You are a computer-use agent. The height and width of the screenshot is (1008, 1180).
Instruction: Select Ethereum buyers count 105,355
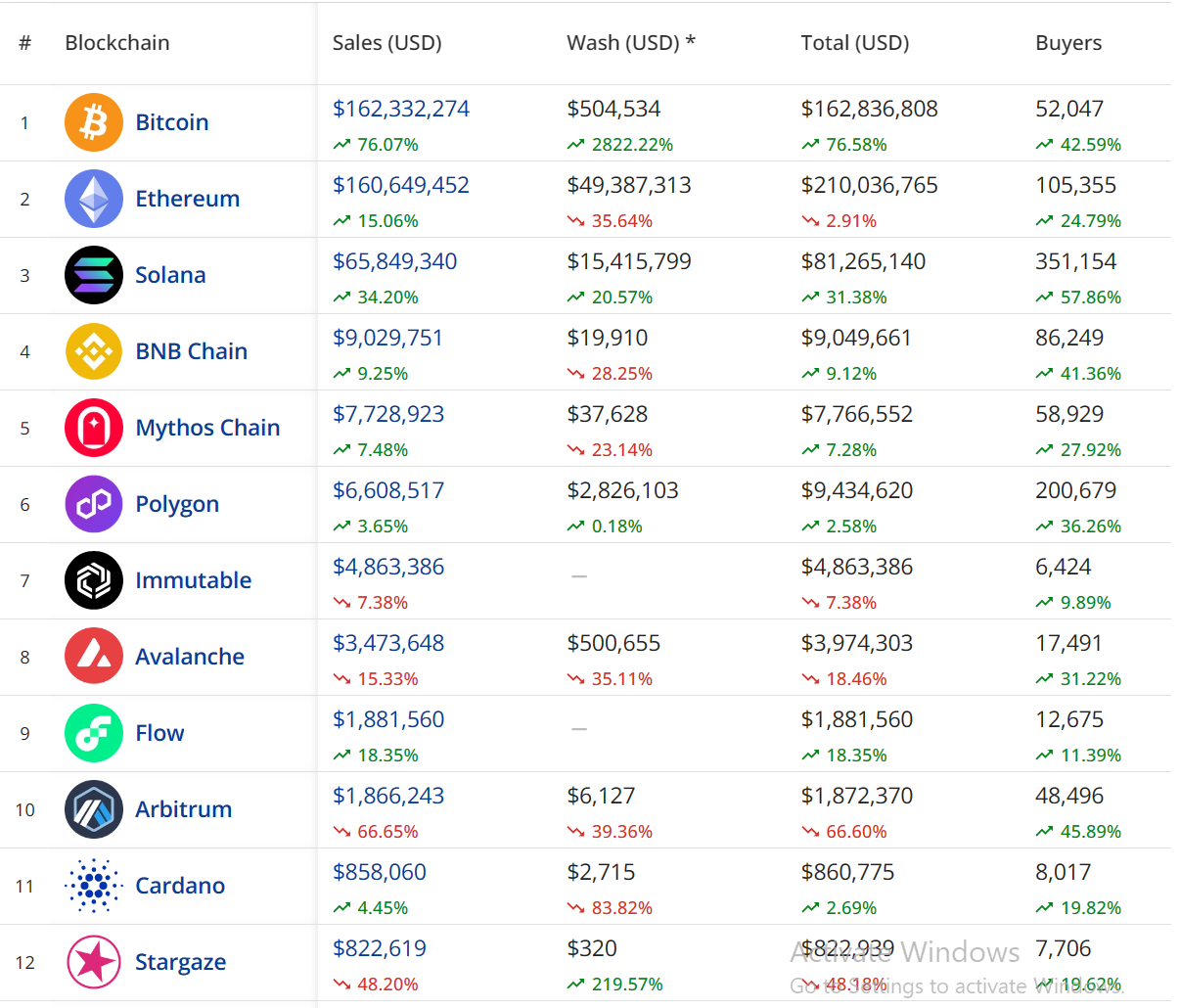[x=1075, y=185]
